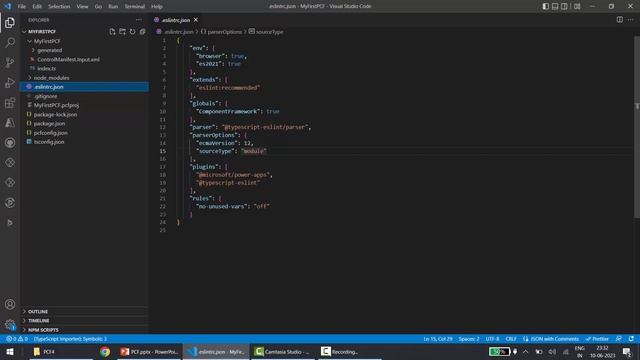The image size is (640, 360).
Task: Click the Prettier status bar item
Action: tap(597, 339)
